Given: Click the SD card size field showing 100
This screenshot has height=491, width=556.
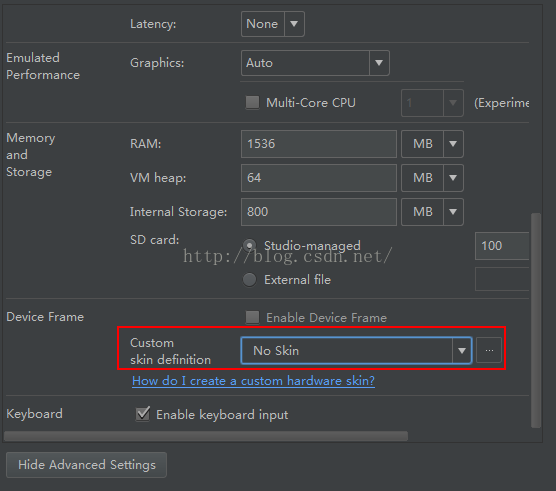Looking at the screenshot, I should pos(502,246).
